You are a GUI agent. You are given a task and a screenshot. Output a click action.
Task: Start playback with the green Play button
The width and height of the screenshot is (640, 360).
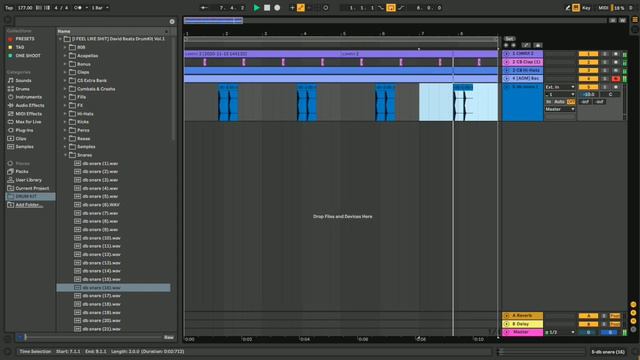[x=256, y=8]
